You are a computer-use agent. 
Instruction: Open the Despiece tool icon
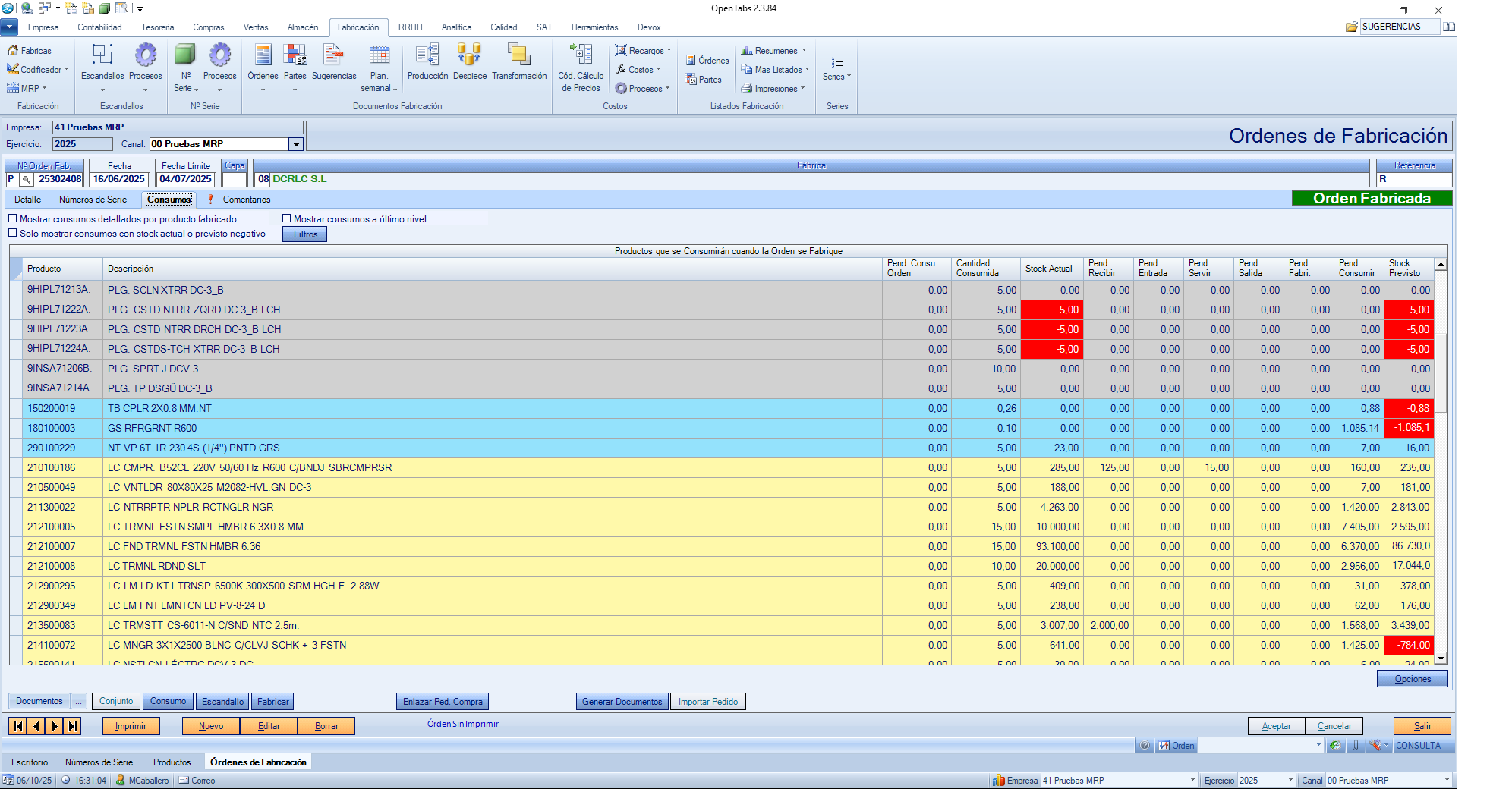point(469,56)
